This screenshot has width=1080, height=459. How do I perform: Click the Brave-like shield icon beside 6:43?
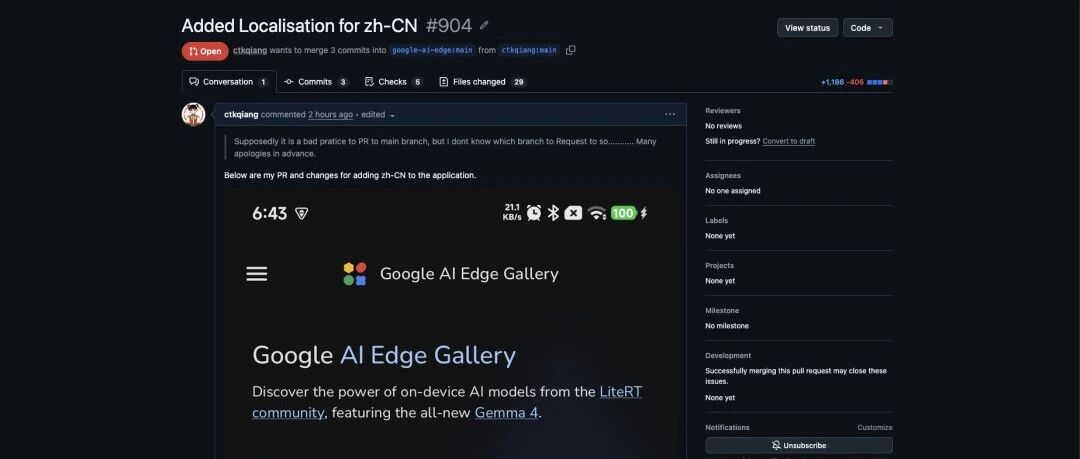tap(301, 214)
